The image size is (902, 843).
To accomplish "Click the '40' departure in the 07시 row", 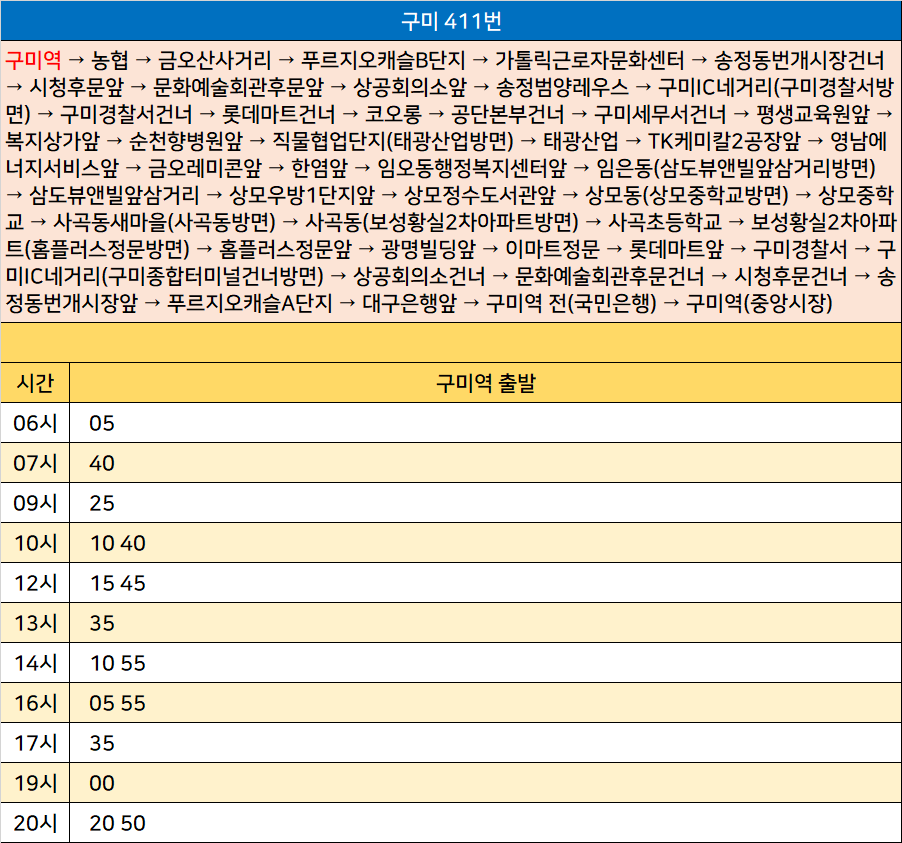I will 102,463.
